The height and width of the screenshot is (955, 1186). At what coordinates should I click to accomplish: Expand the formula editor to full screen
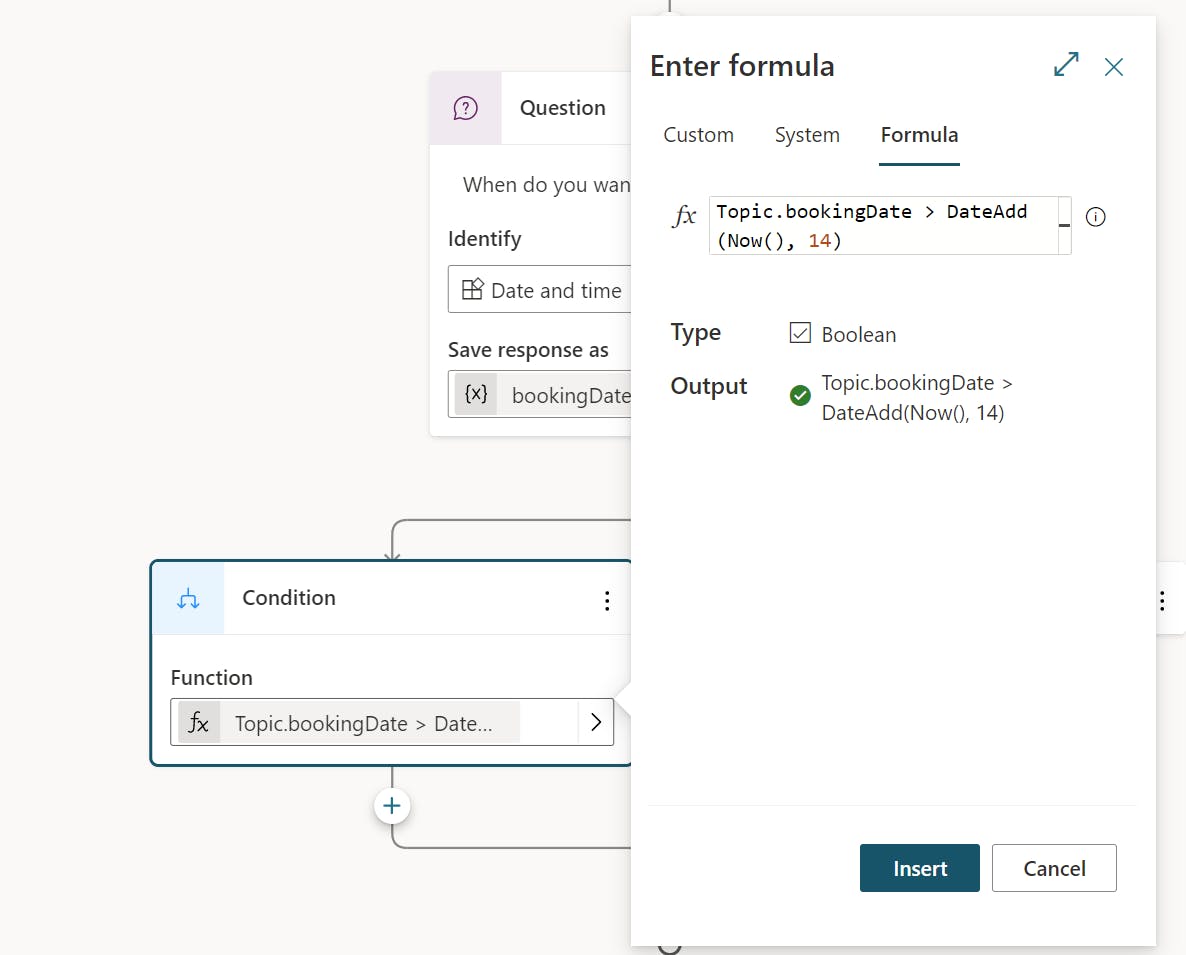(x=1066, y=64)
